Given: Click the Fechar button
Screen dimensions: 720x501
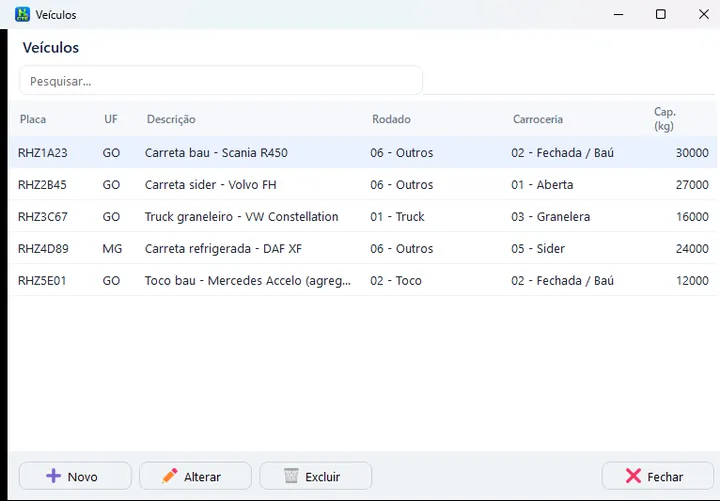Looking at the screenshot, I should click(x=658, y=476).
